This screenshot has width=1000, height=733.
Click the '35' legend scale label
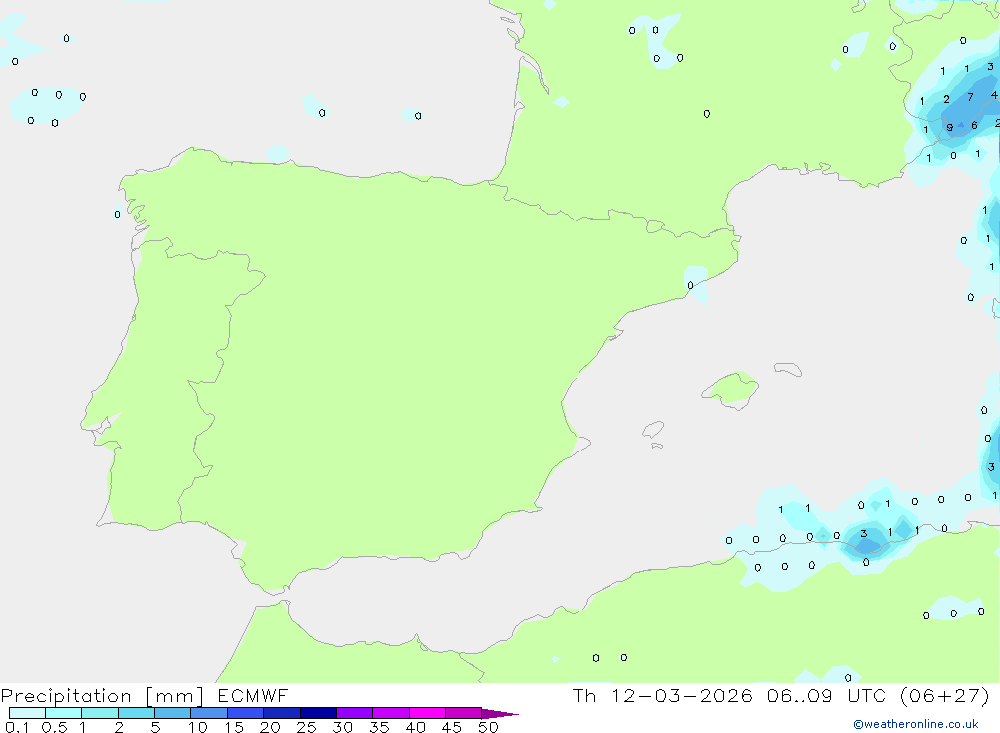pyautogui.click(x=379, y=727)
